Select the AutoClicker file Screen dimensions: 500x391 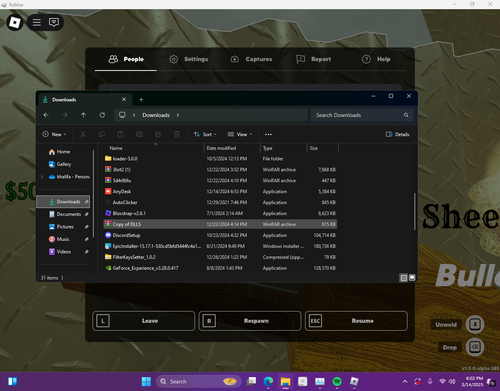point(220,202)
